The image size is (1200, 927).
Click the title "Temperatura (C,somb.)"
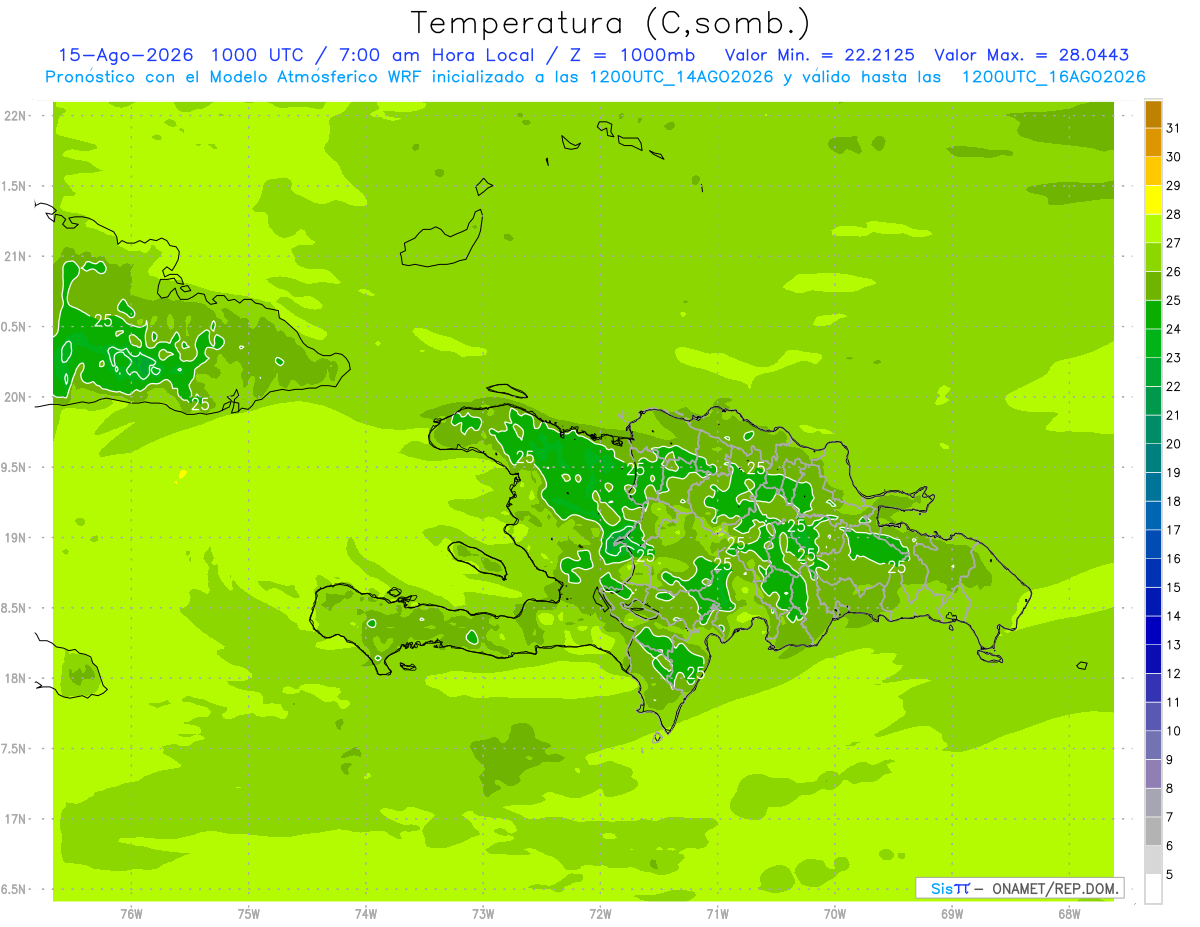point(610,23)
